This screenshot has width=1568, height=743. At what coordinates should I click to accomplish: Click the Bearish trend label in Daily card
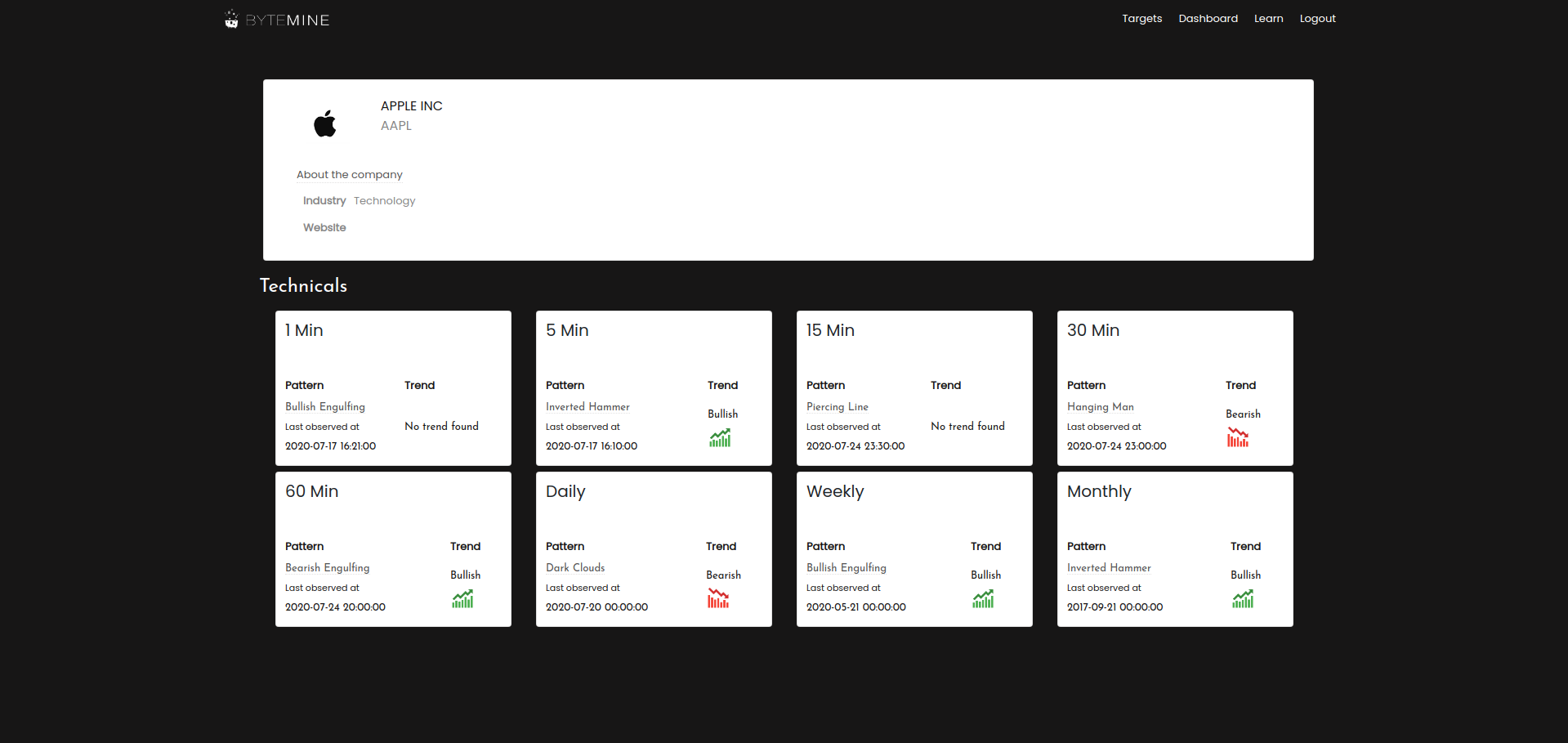723,575
